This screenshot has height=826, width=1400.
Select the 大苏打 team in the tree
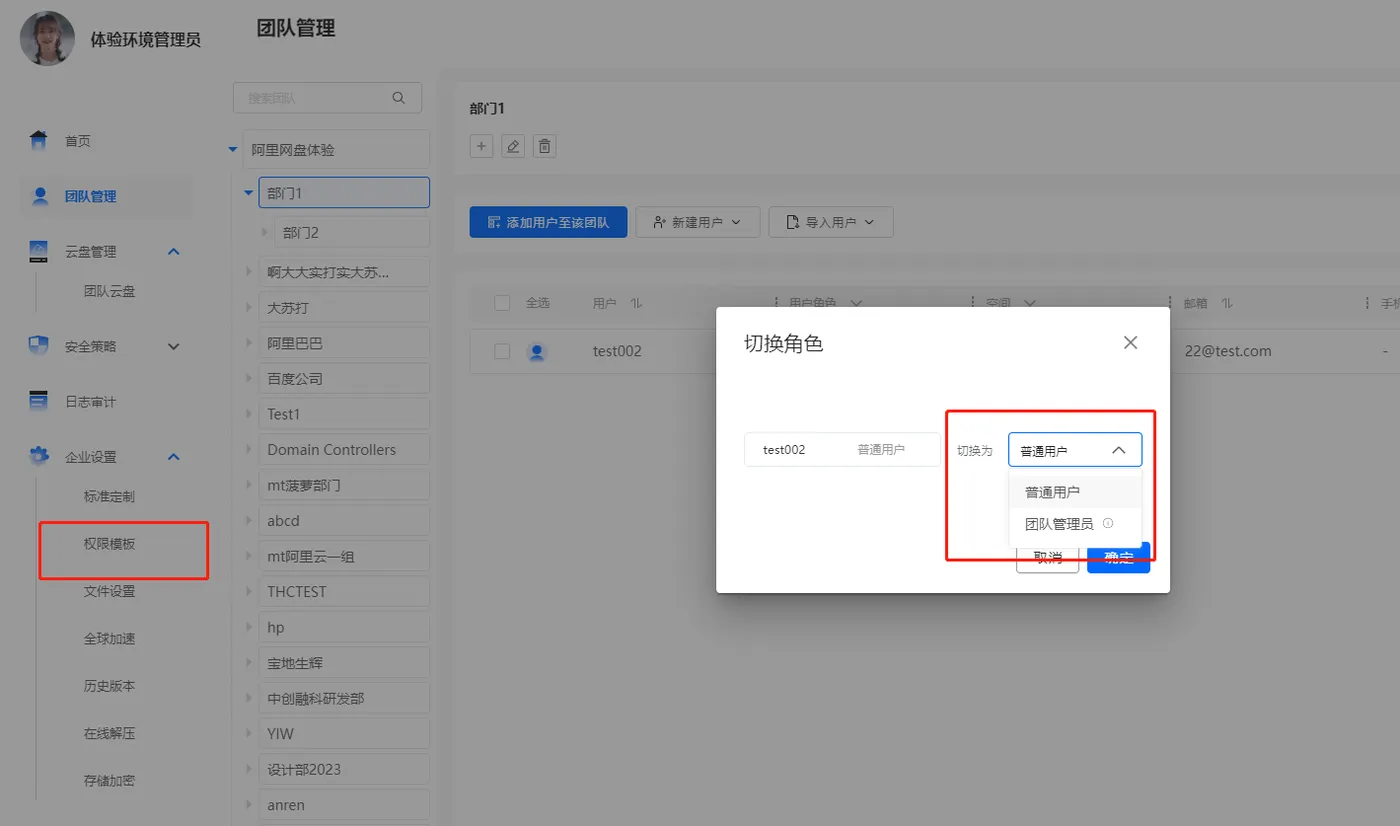[343, 307]
